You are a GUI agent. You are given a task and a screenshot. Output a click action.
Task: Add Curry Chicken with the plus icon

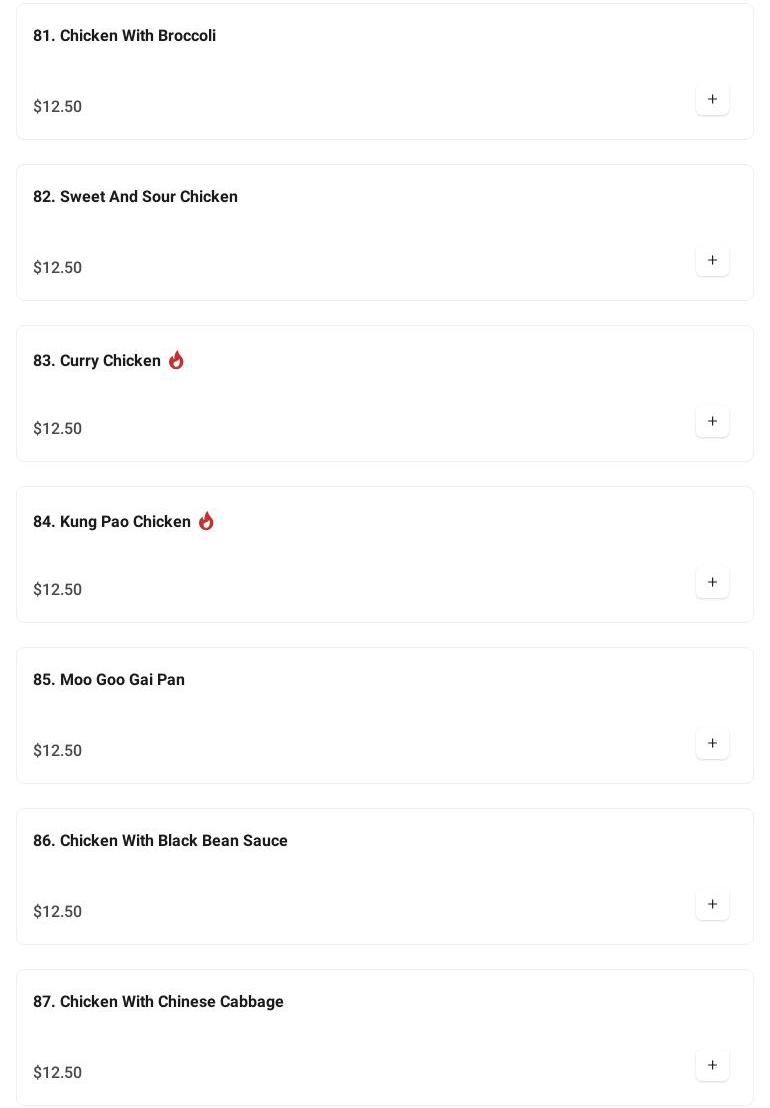(712, 422)
